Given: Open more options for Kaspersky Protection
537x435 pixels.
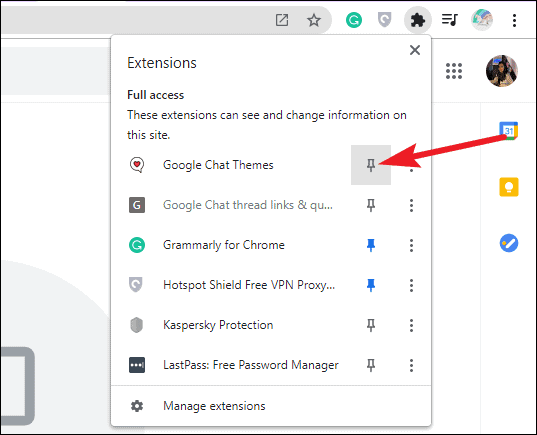Looking at the screenshot, I should 411,325.
